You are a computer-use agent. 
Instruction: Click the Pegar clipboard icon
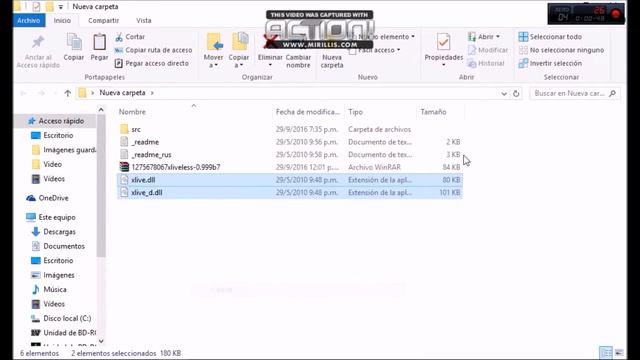99,42
